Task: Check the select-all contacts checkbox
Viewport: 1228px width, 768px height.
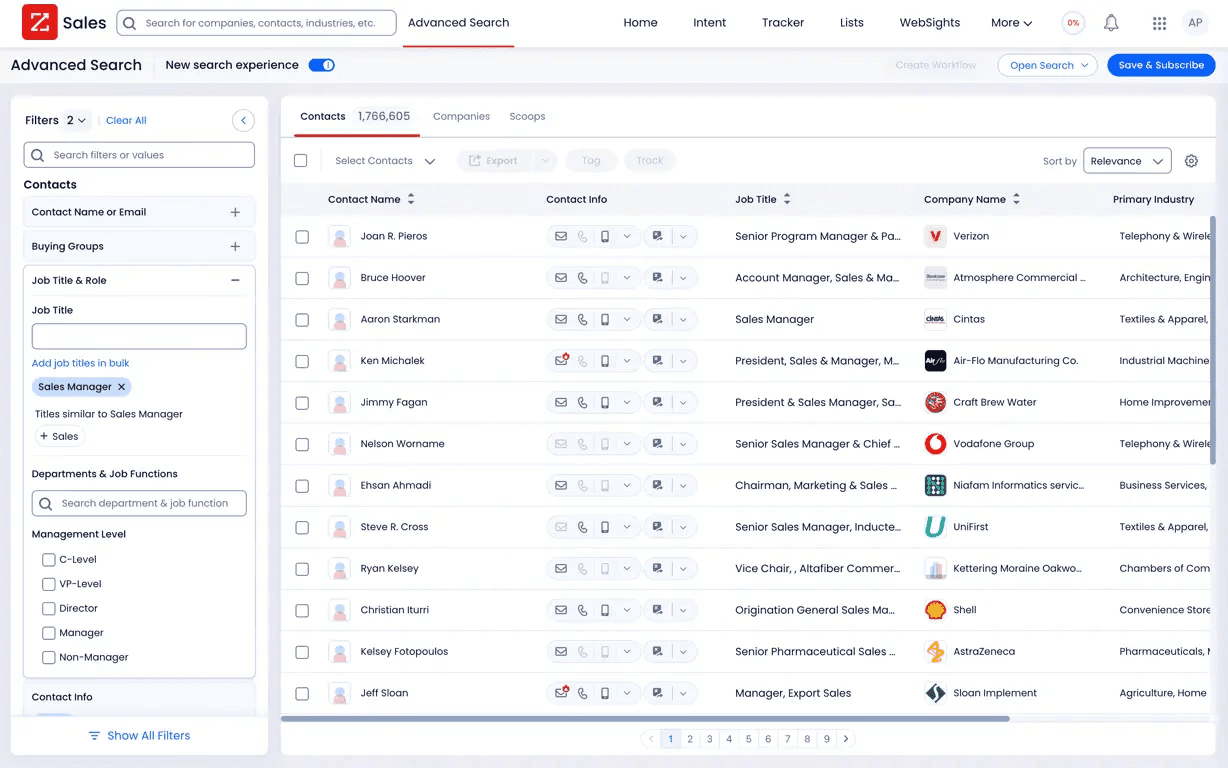Action: coord(301,161)
